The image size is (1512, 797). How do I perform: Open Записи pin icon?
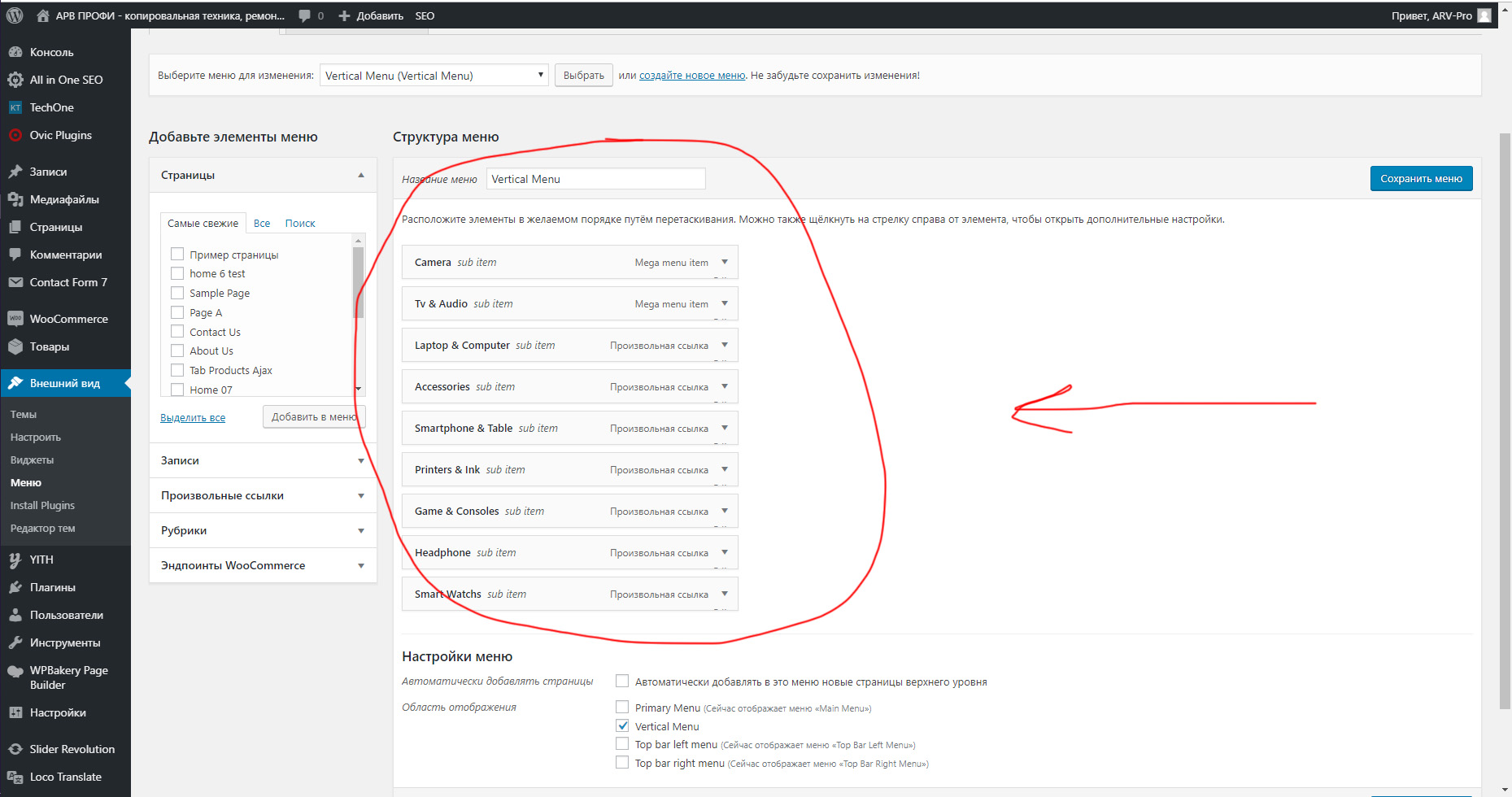(x=15, y=172)
